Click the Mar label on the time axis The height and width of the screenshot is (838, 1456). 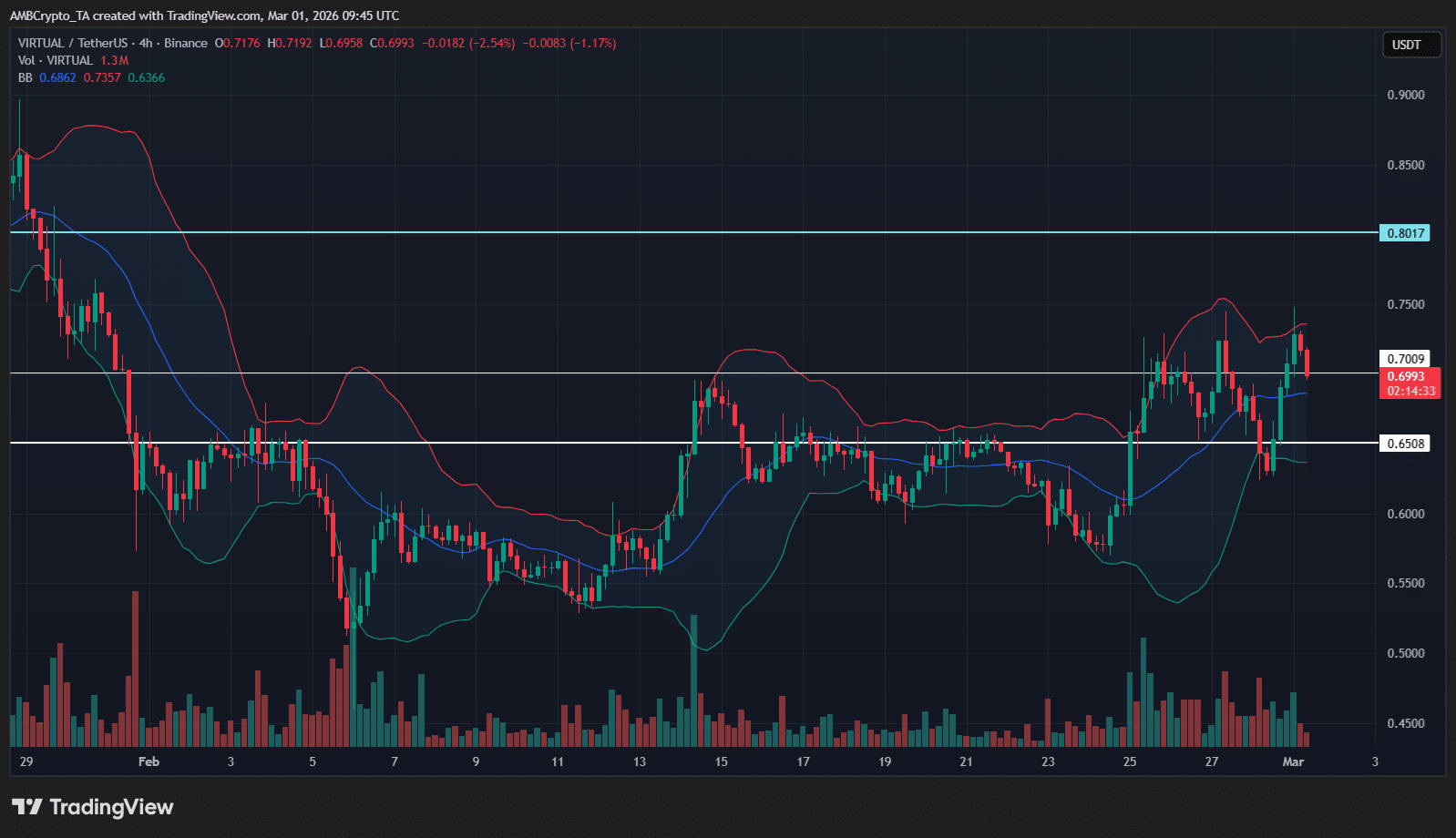click(x=1293, y=761)
